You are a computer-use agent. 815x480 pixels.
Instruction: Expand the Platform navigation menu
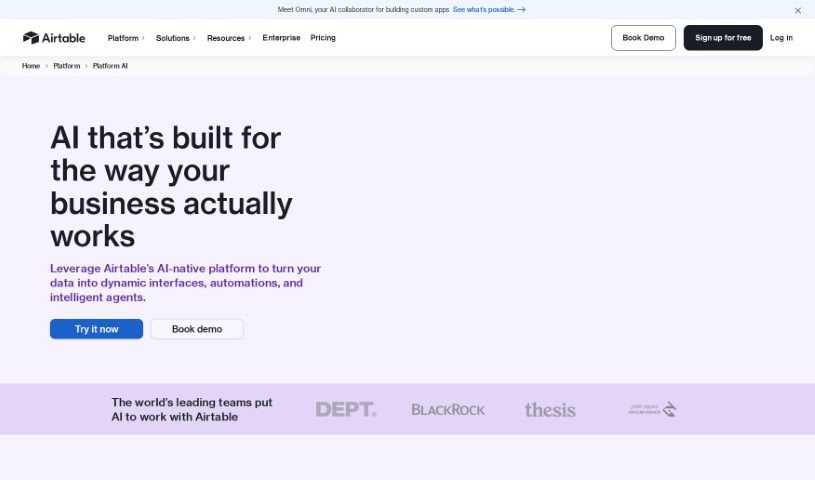126,38
